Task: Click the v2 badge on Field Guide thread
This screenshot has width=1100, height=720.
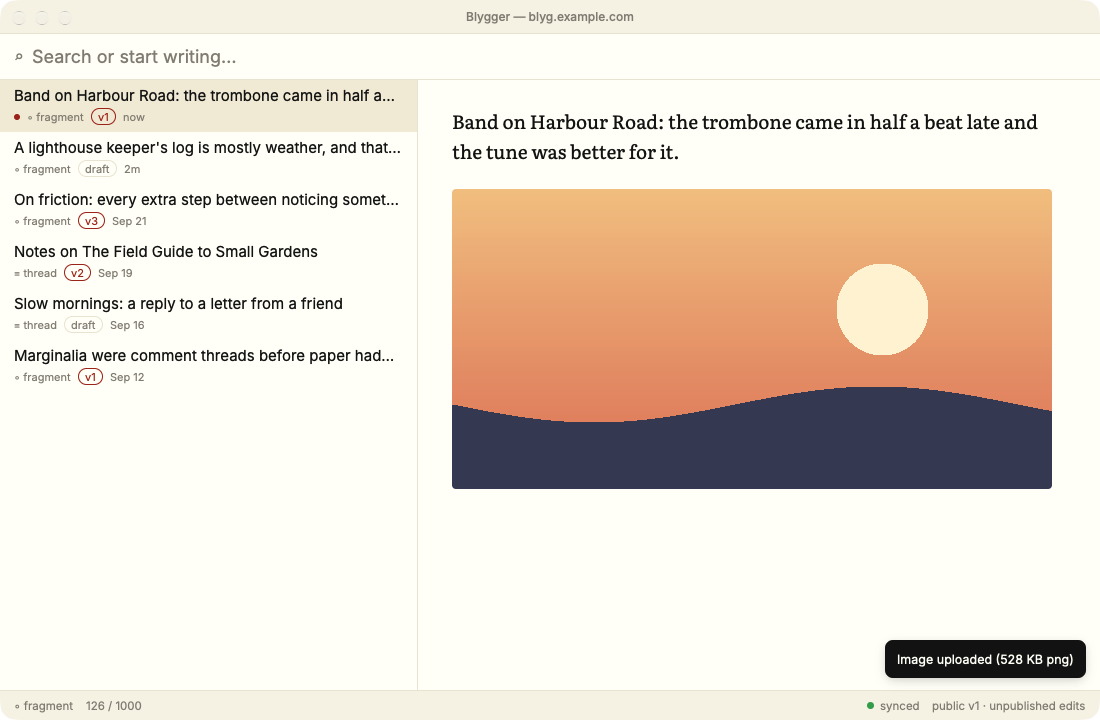Action: [x=77, y=273]
